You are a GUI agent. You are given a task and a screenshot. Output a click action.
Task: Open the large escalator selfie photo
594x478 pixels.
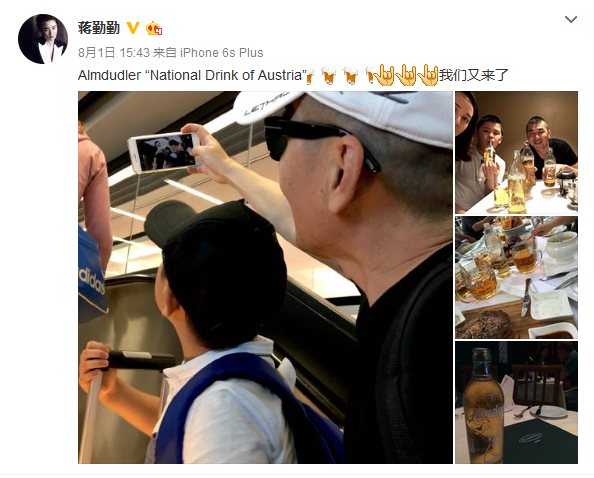pyautogui.click(x=265, y=277)
